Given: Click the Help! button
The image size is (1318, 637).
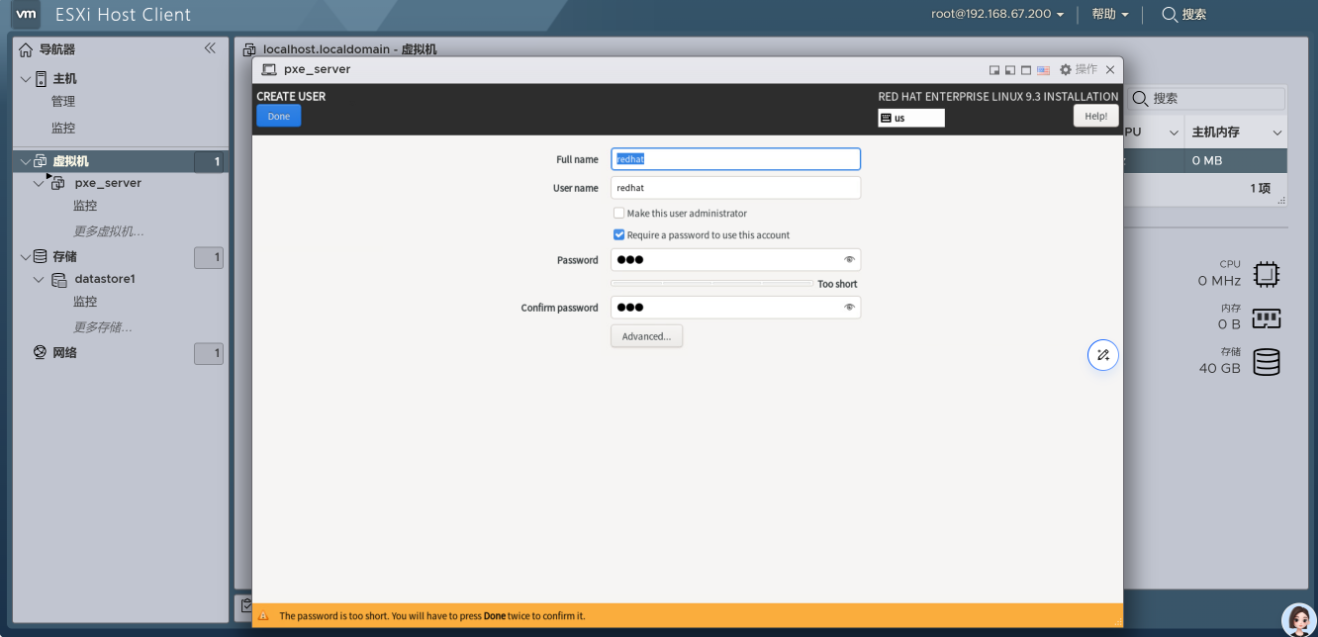Looking at the screenshot, I should [1096, 116].
